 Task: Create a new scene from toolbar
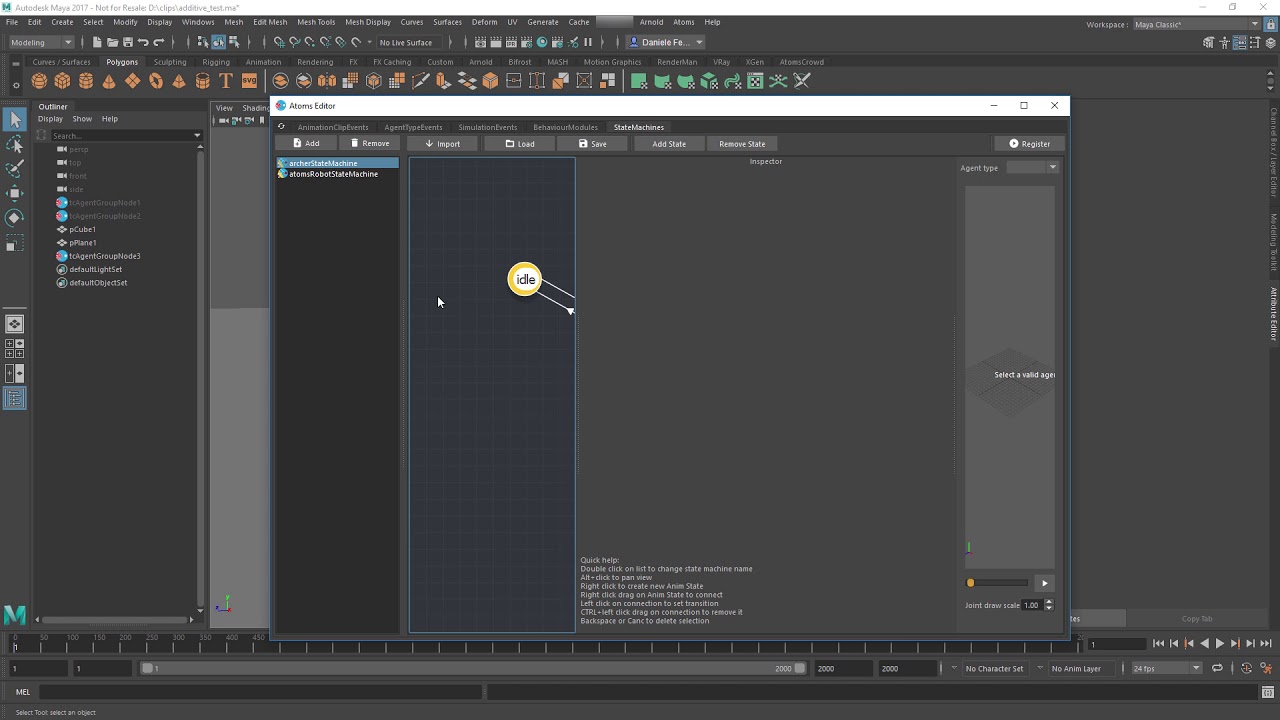click(x=97, y=42)
